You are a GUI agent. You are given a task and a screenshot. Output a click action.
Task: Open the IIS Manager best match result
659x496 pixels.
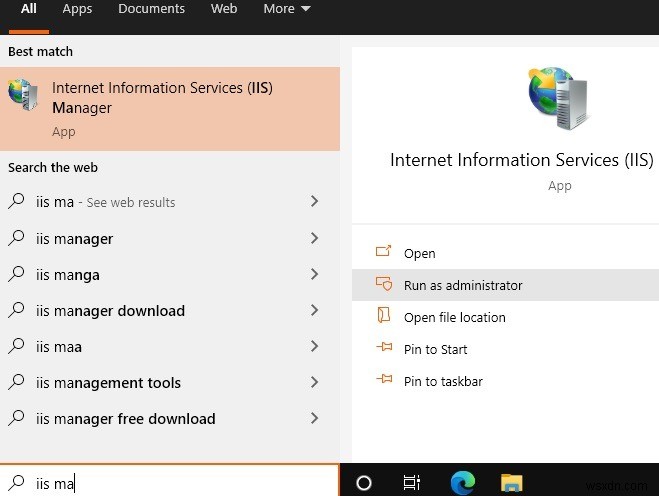pos(170,109)
